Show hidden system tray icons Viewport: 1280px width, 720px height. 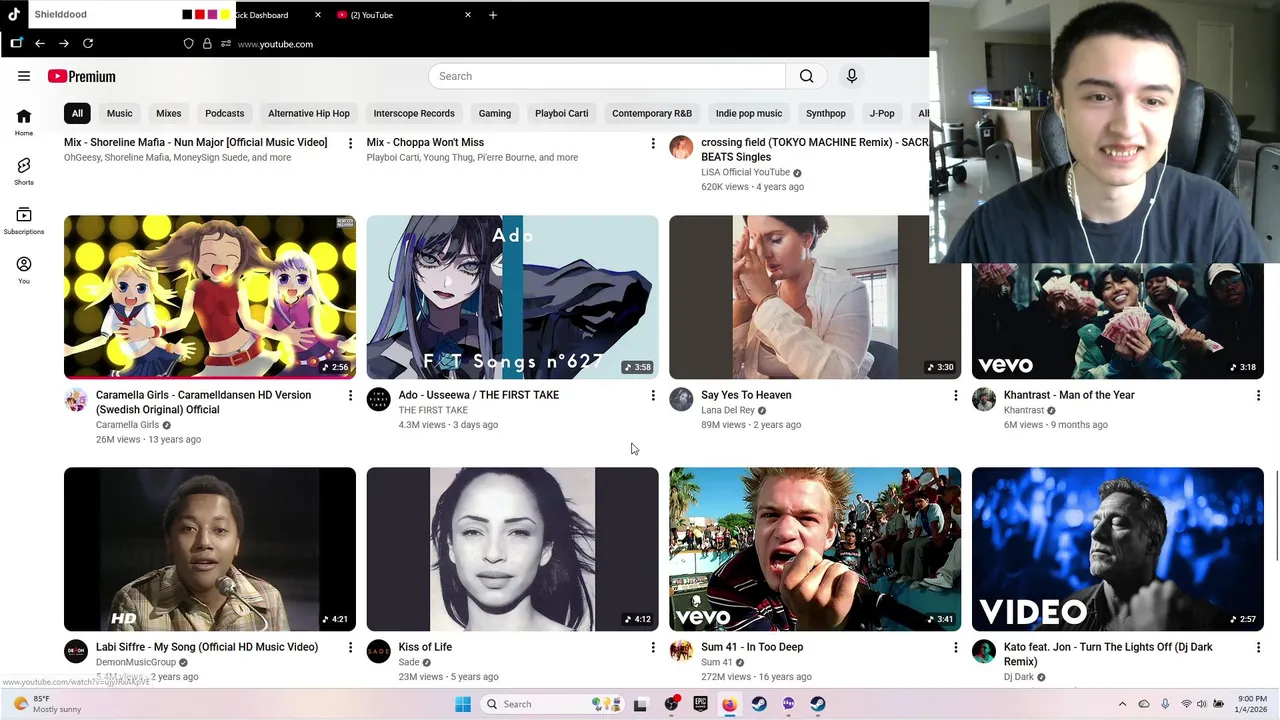[x=1122, y=704]
